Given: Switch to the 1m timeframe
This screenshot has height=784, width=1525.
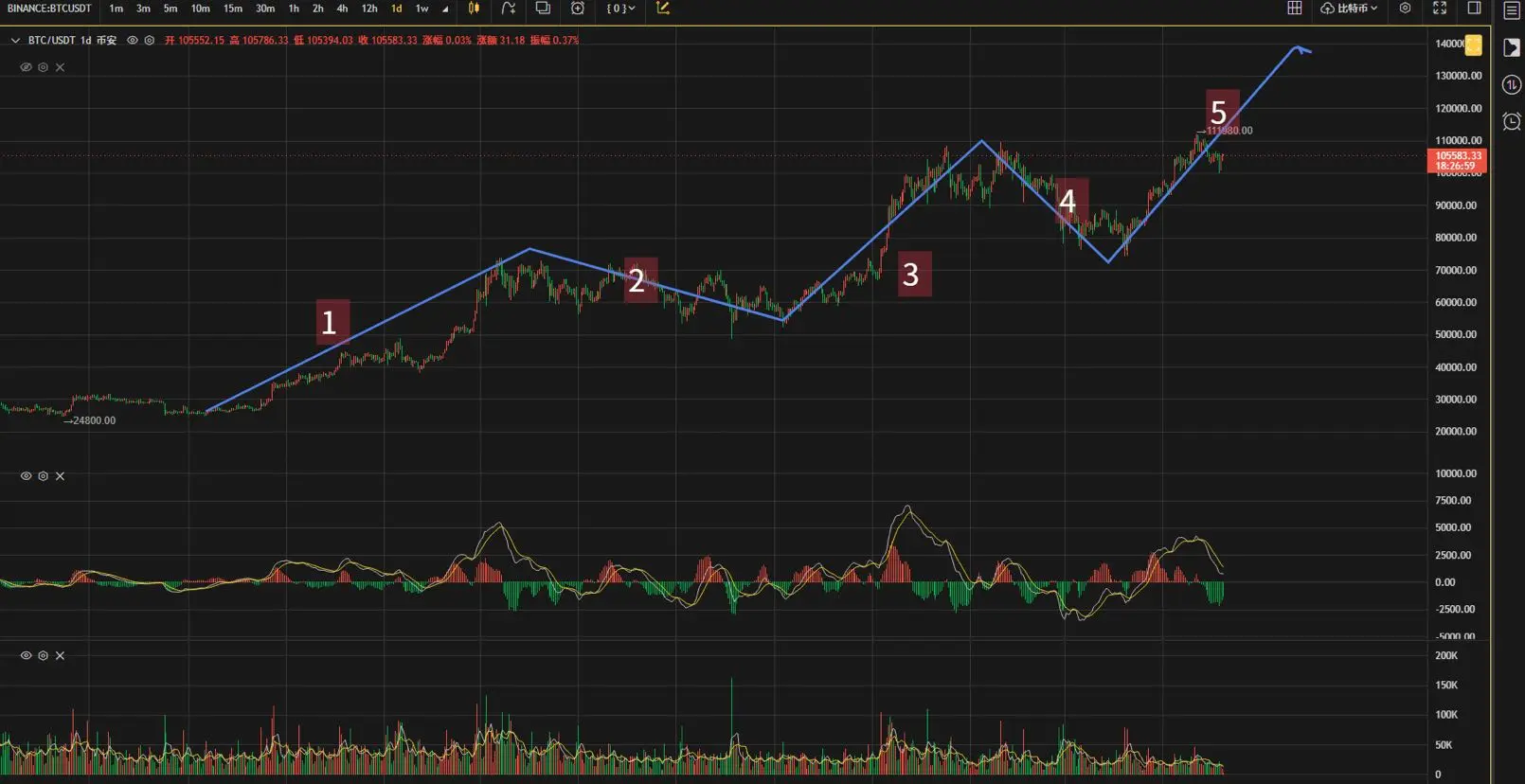Looking at the screenshot, I should click(x=116, y=9).
